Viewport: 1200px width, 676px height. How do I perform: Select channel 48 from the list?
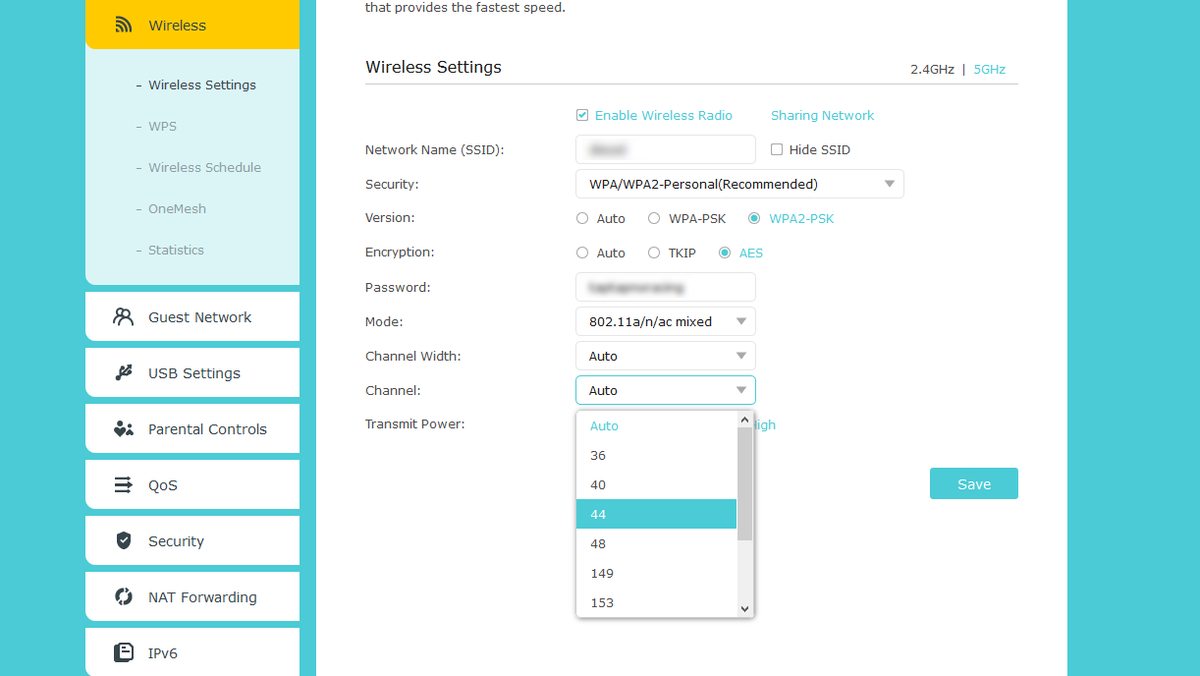(x=597, y=543)
